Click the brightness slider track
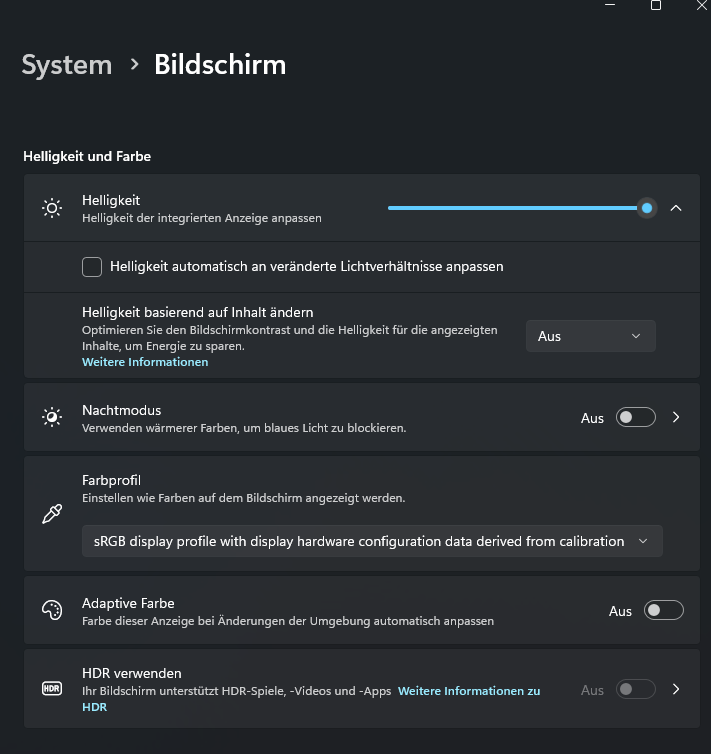The image size is (711, 754). click(x=510, y=208)
